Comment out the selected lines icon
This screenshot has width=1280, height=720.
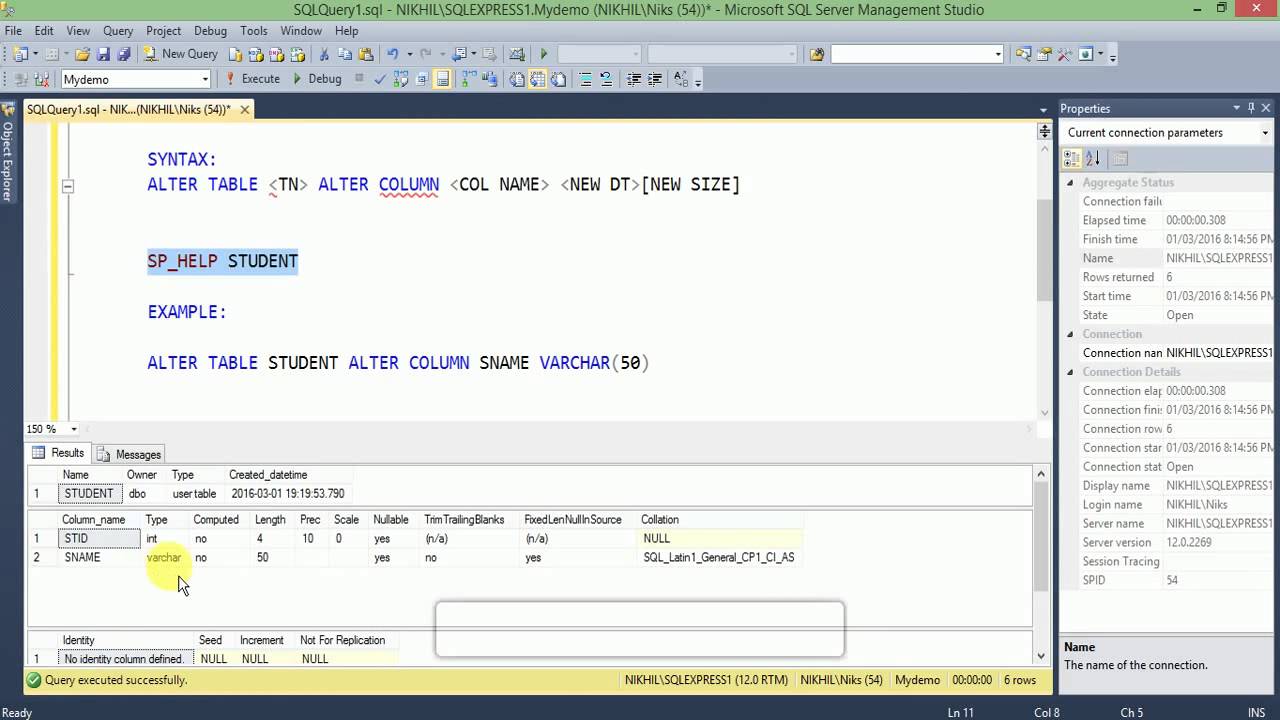click(586, 79)
